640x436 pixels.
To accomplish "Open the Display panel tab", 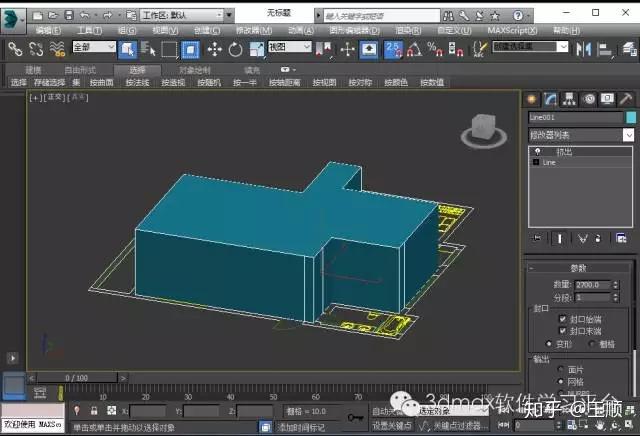I will tap(607, 99).
